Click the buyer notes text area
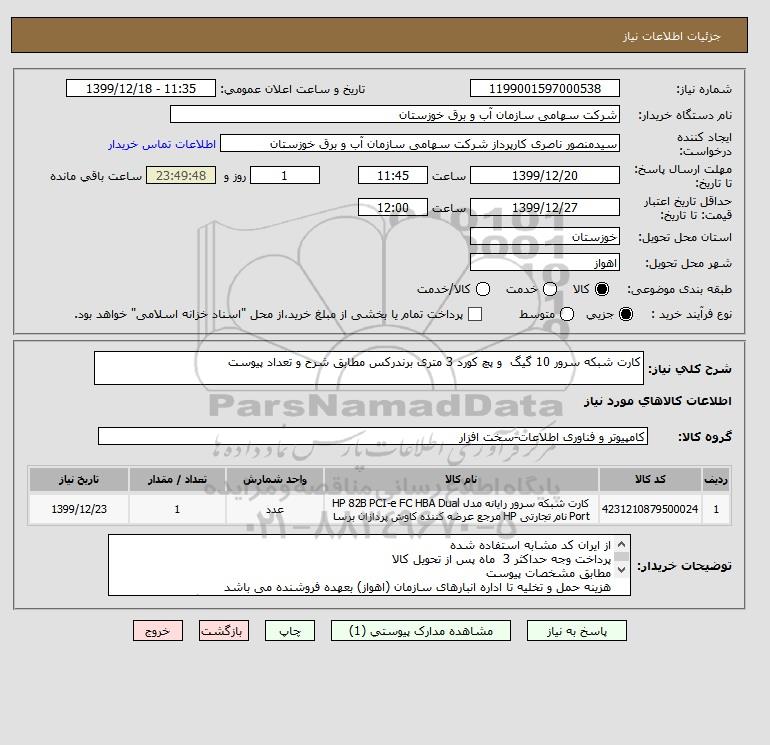Screen dimensions: 770x745 [369, 565]
